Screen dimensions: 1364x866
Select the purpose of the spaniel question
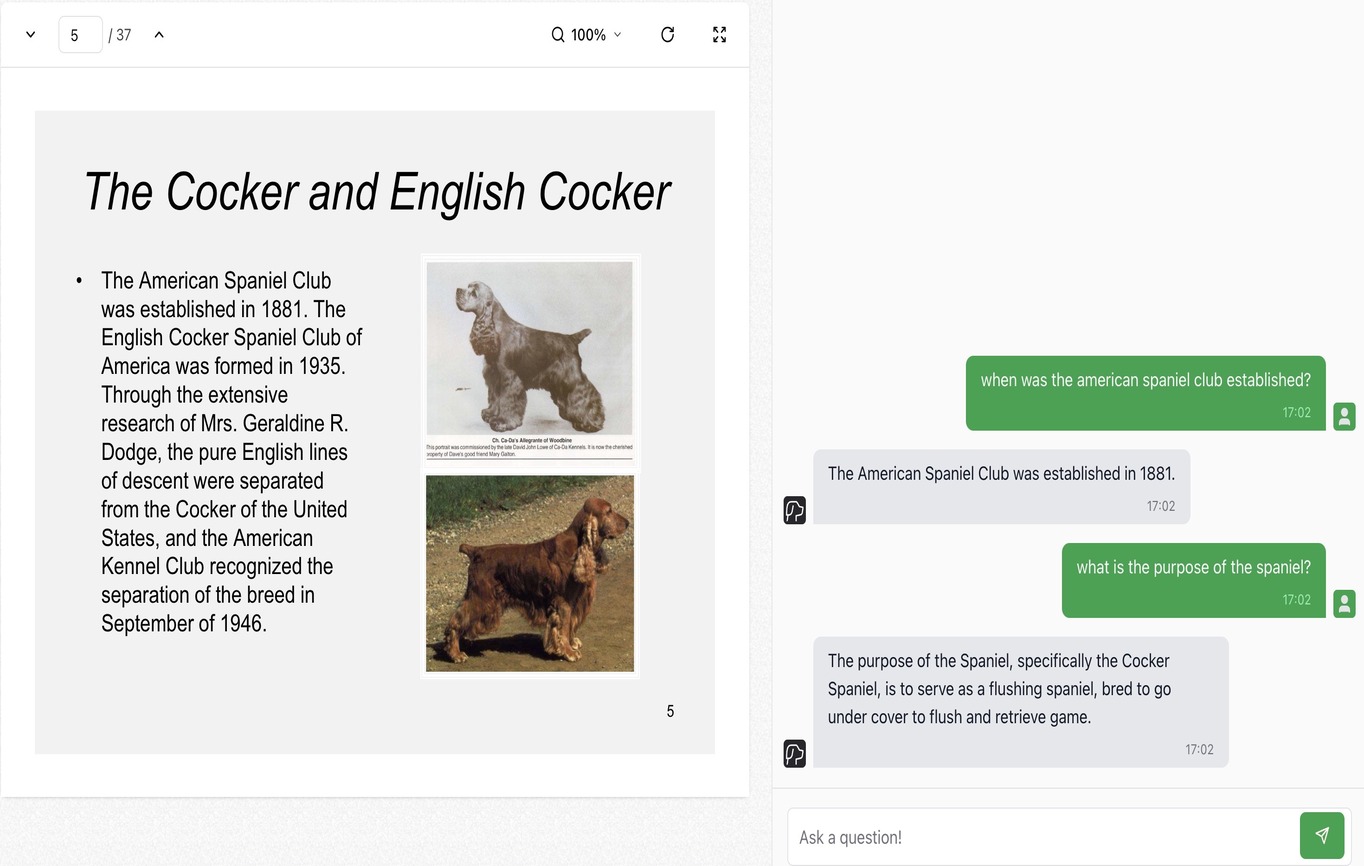tap(1193, 580)
